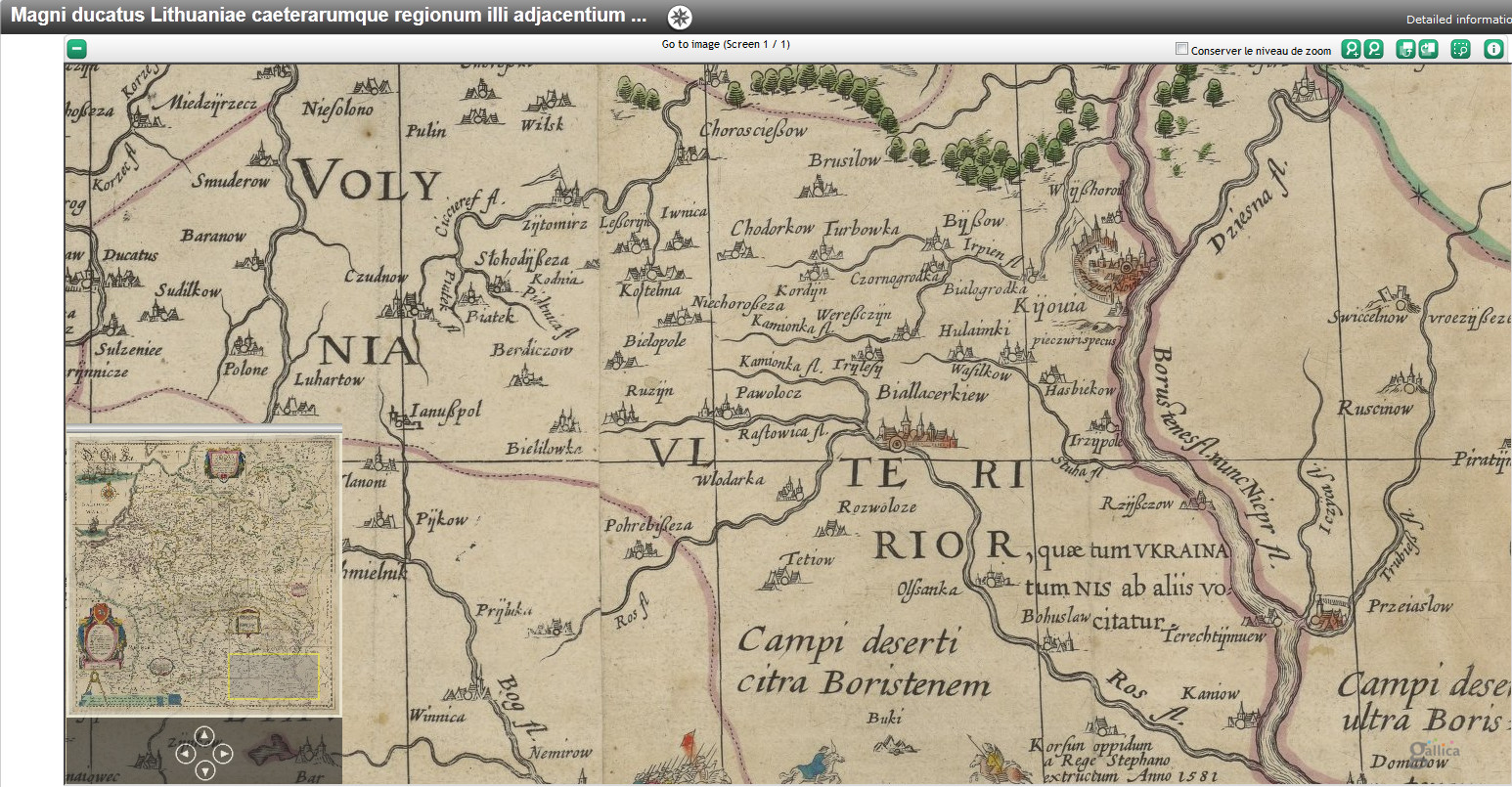The height and width of the screenshot is (787, 1512).
Task: Click 'Go to image (Screen 1 / 1)' text
Action: 725,44
